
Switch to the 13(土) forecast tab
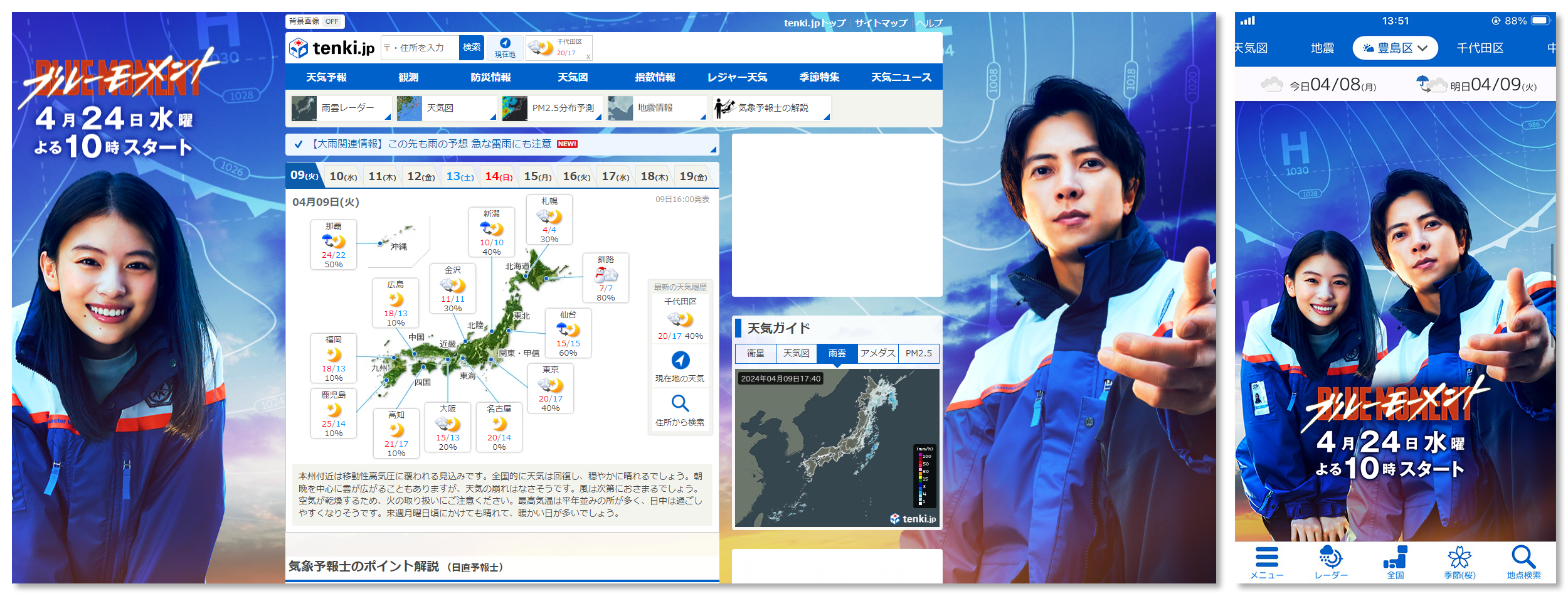click(x=460, y=176)
